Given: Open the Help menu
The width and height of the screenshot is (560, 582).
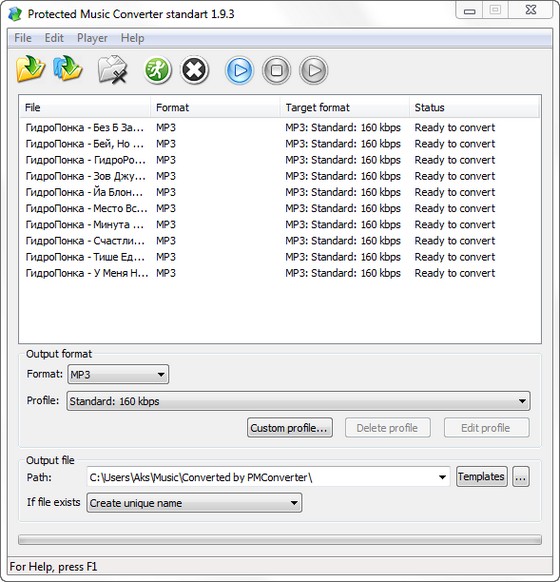Looking at the screenshot, I should (132, 38).
